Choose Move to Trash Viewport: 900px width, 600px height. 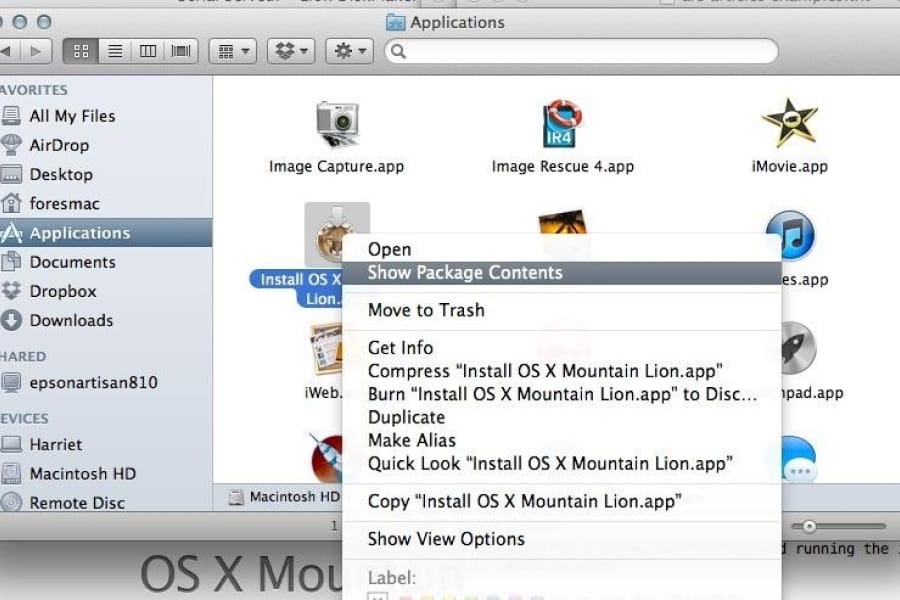click(x=561, y=310)
